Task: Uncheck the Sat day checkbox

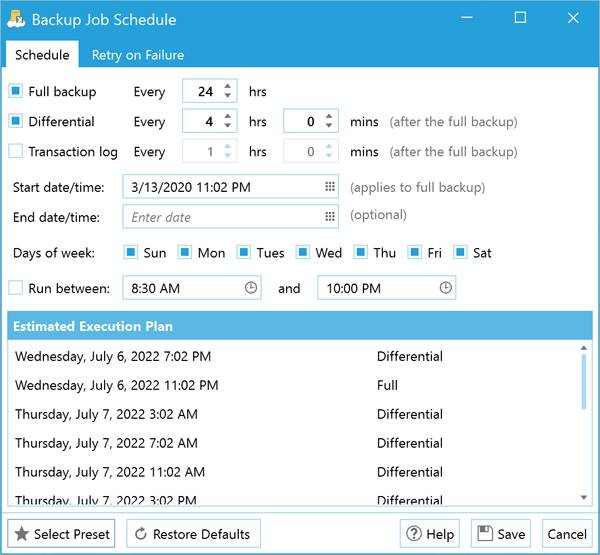Action: [461, 253]
